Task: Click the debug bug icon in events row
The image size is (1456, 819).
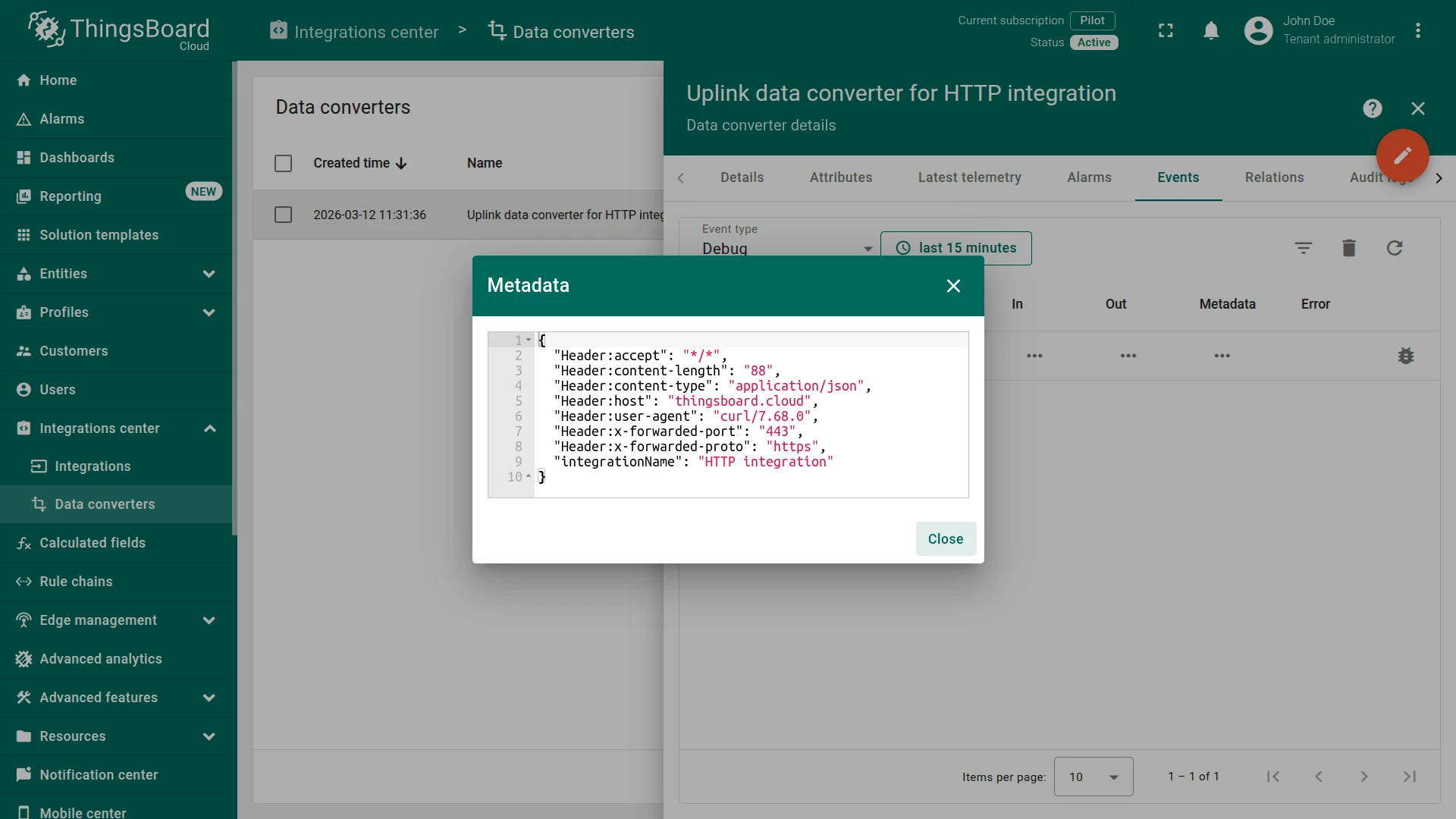Action: click(1405, 356)
